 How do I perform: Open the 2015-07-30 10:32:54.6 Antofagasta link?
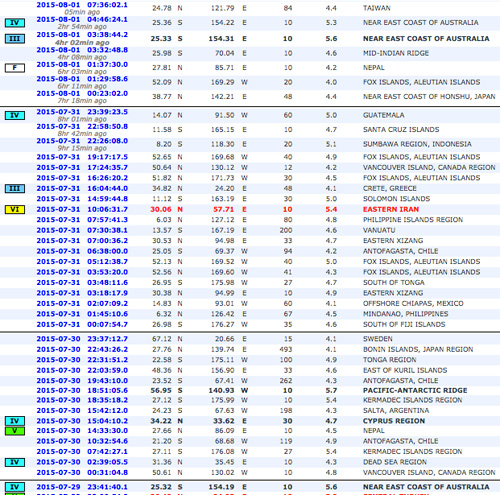[x=82, y=441]
